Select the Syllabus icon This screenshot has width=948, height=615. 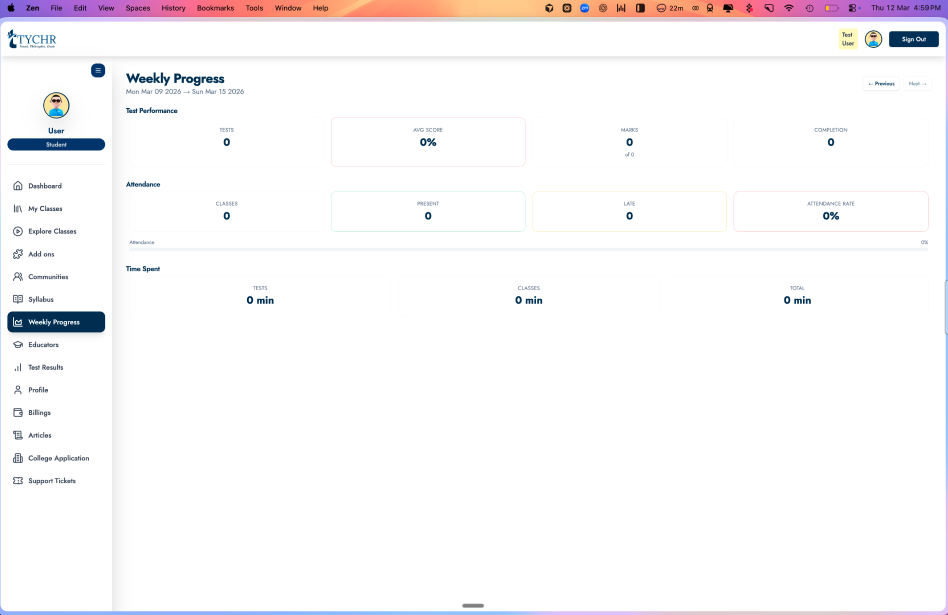(18, 299)
